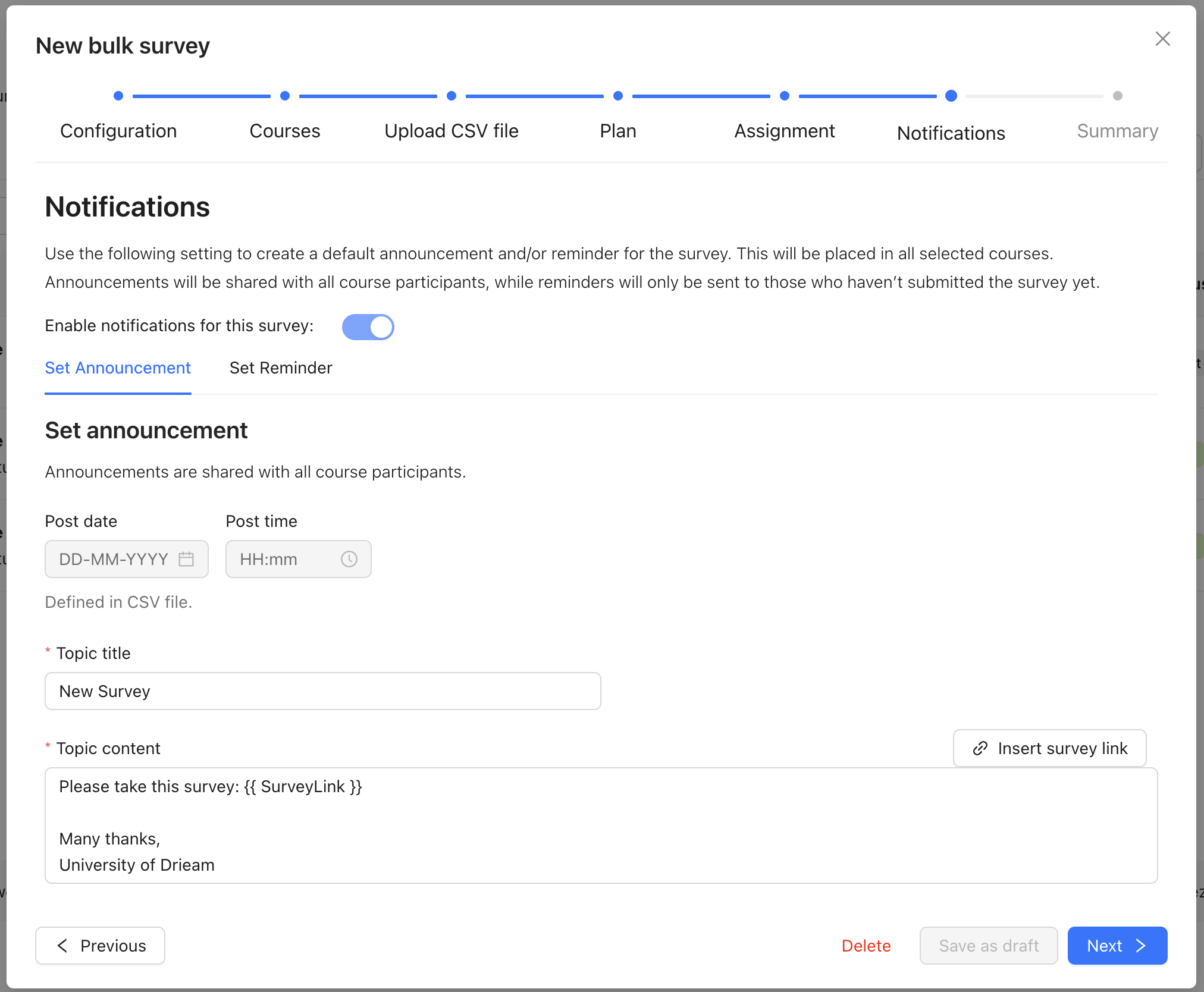The width and height of the screenshot is (1204, 992).
Task: Go to the Courses step
Action: click(x=285, y=131)
